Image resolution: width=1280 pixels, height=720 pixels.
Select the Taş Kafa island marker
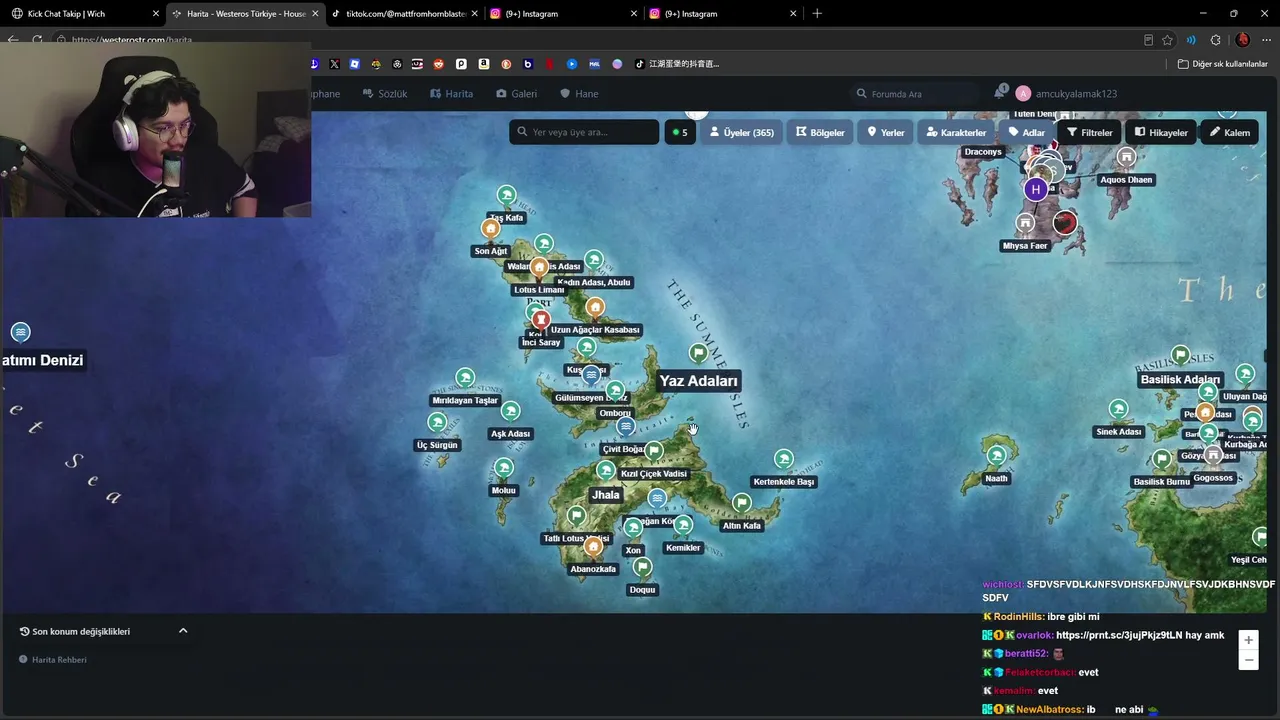(507, 195)
